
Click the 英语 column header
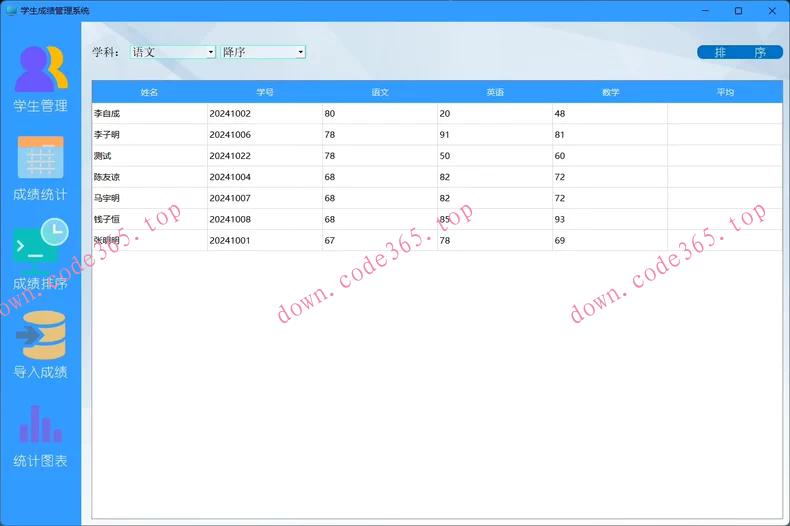[495, 92]
